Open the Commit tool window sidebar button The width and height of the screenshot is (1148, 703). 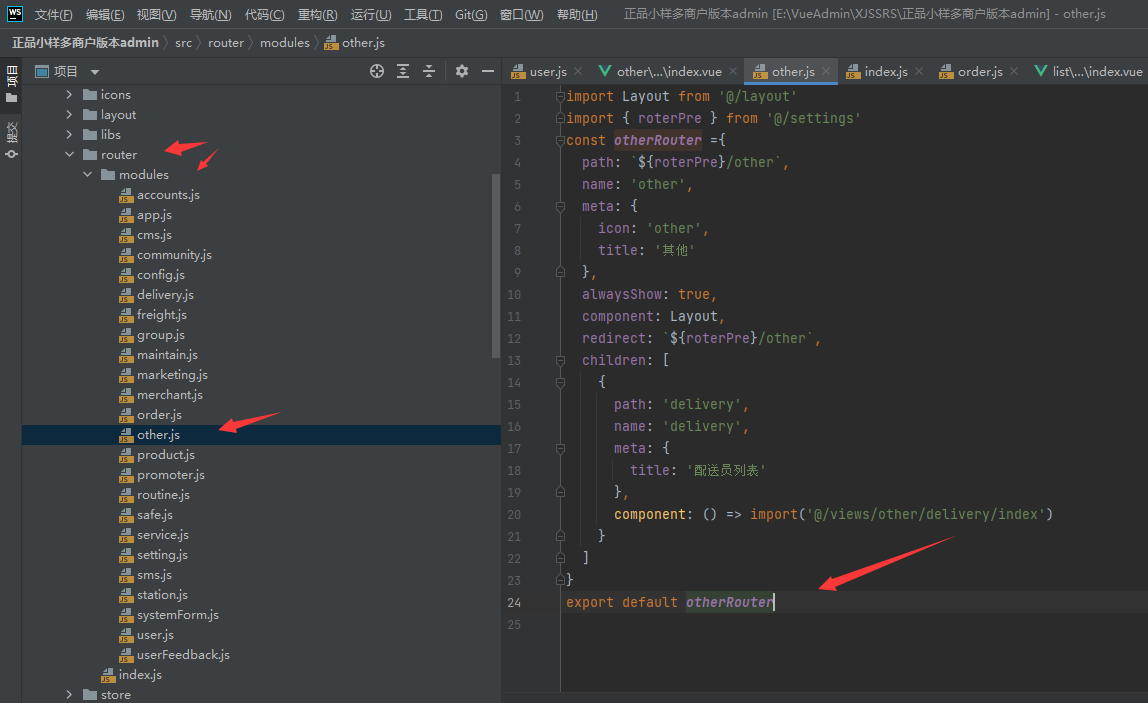12,140
